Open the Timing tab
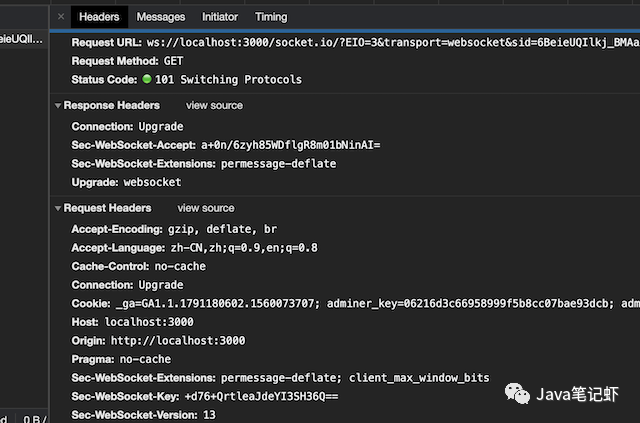The height and width of the screenshot is (423, 640). (x=271, y=17)
